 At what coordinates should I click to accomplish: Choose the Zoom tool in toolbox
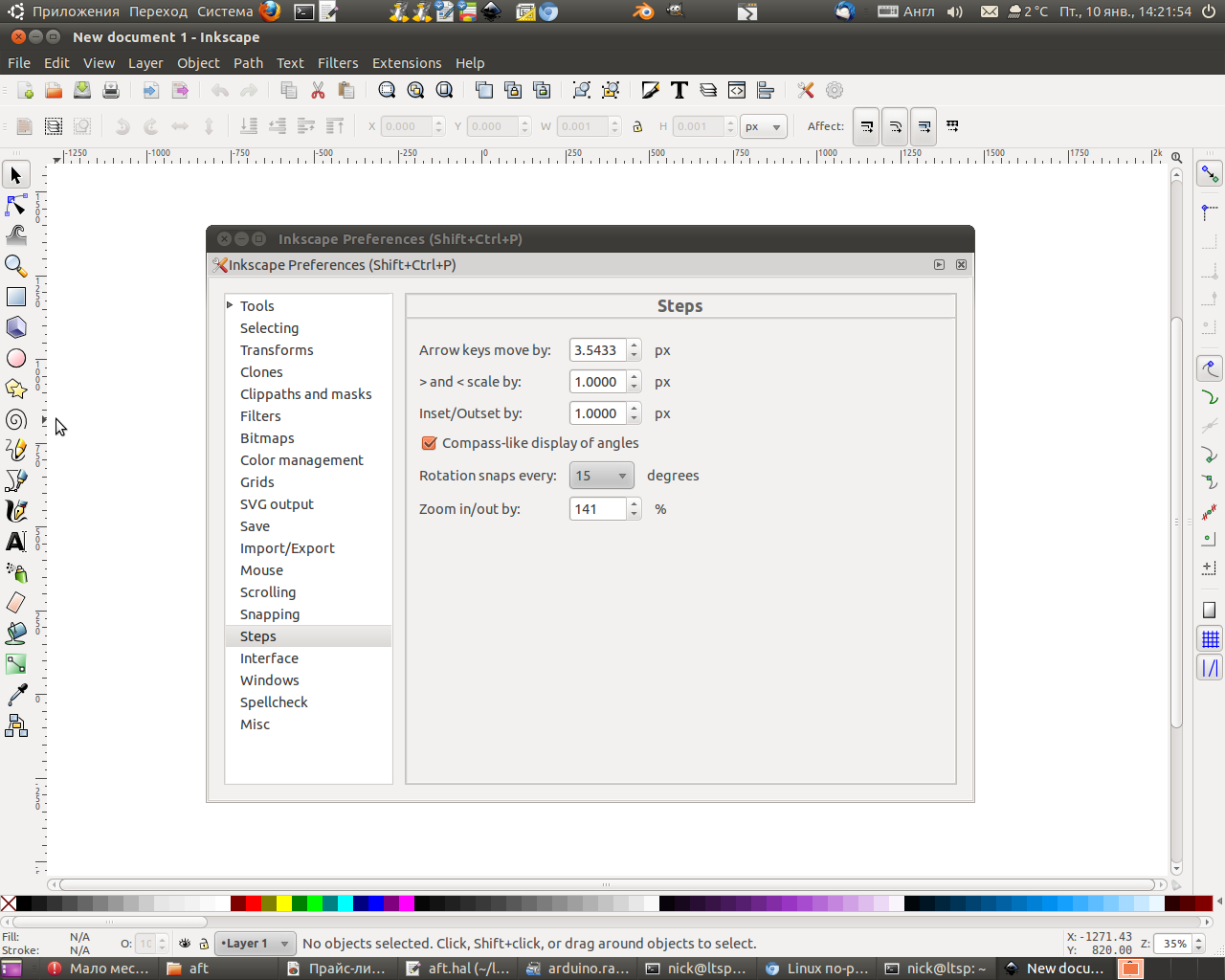(16, 266)
